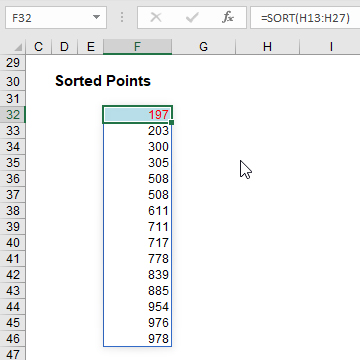This screenshot has height=360, width=360.
Task: Select column C header
Action: [39, 47]
